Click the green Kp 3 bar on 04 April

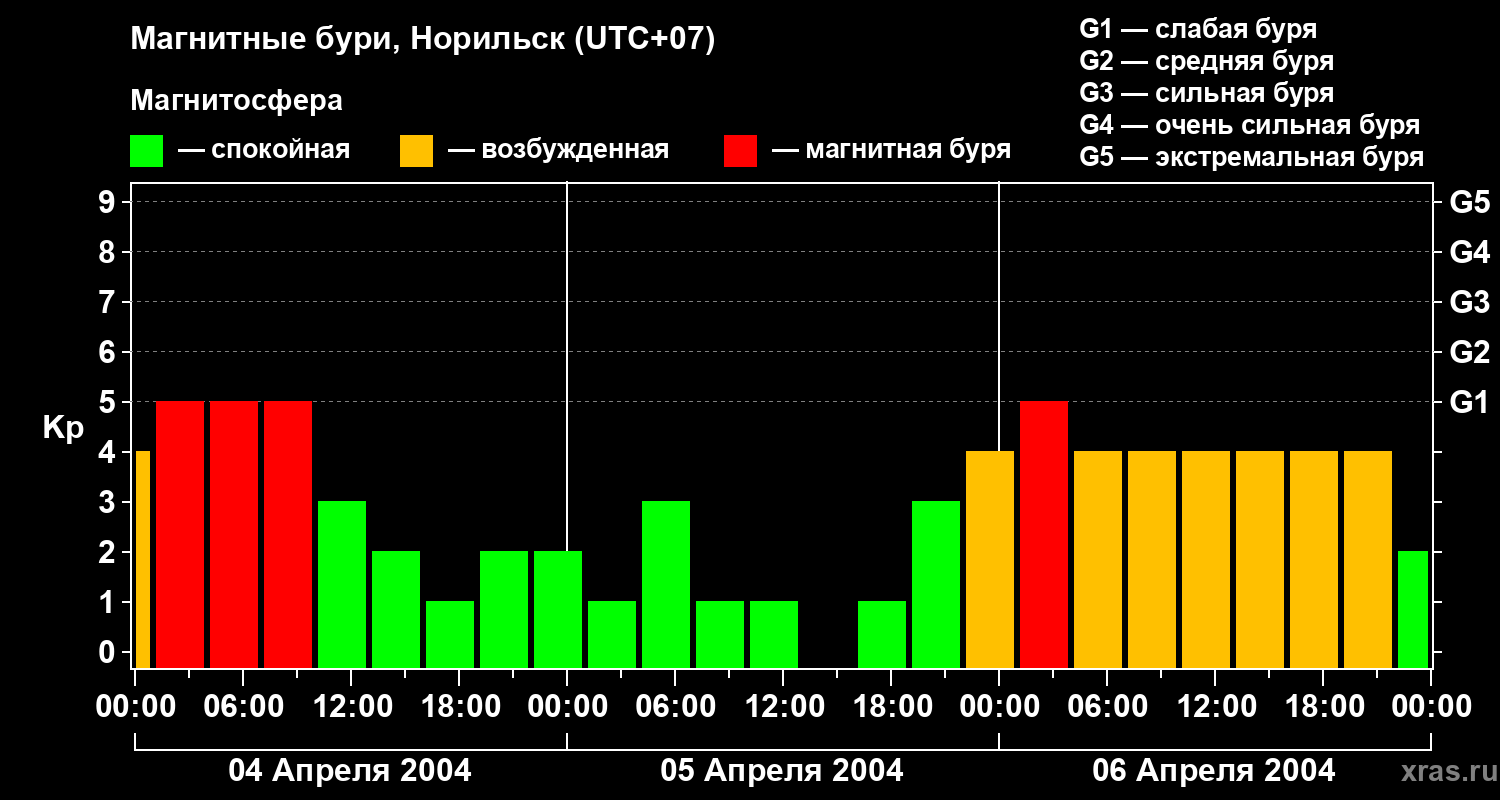pyautogui.click(x=342, y=585)
